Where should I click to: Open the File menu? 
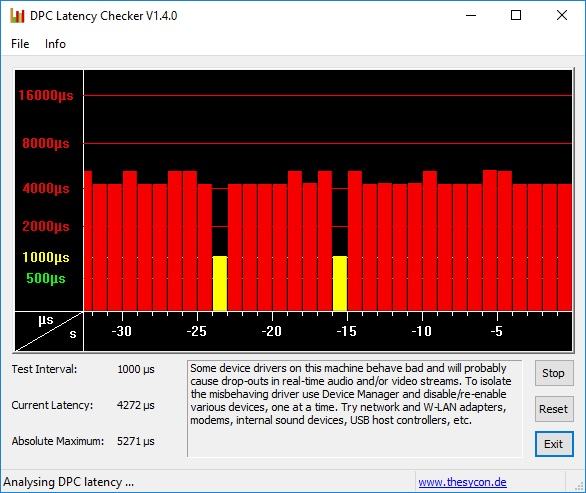20,44
